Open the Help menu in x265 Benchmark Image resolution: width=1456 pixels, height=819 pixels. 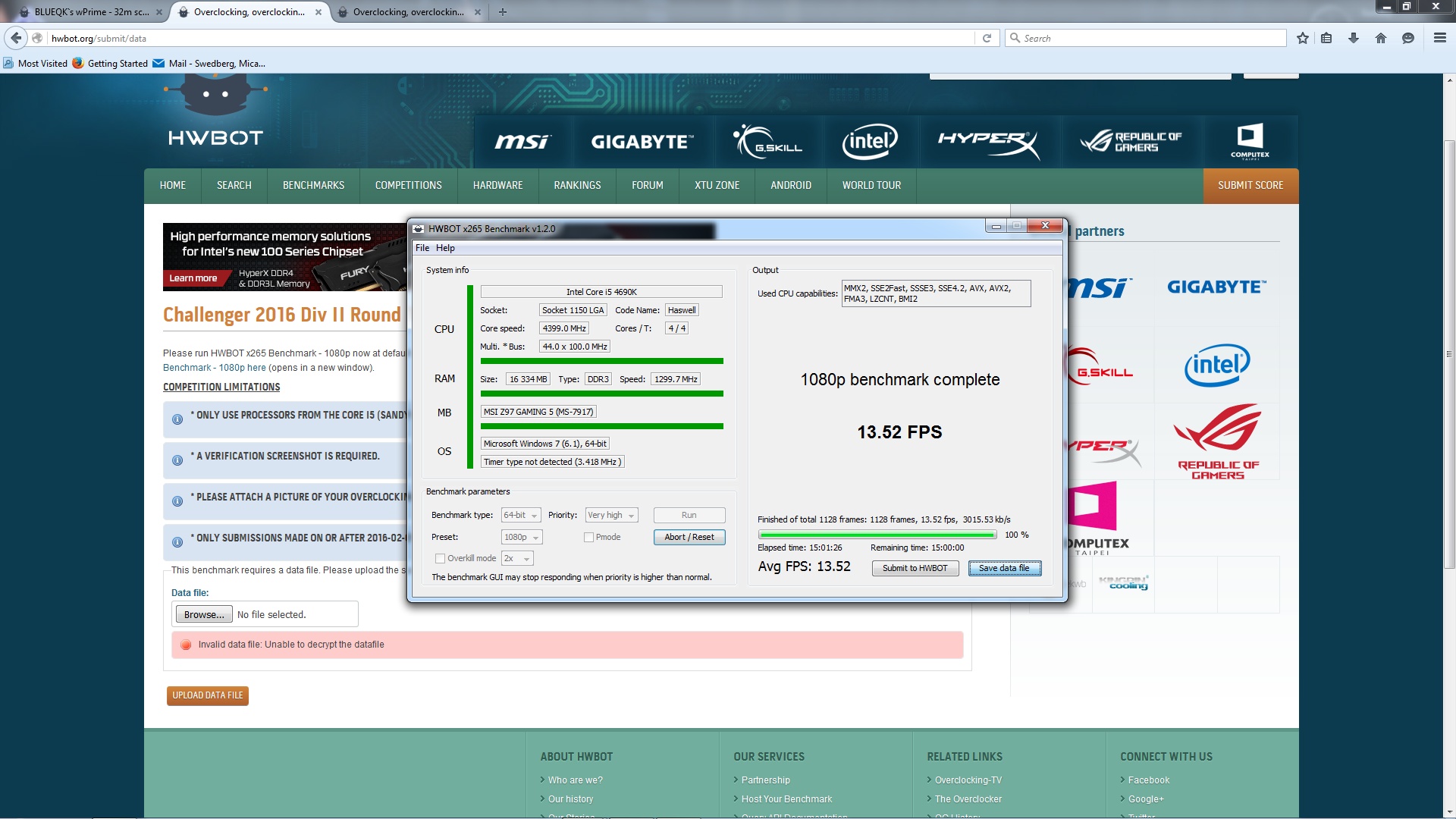[x=445, y=248]
